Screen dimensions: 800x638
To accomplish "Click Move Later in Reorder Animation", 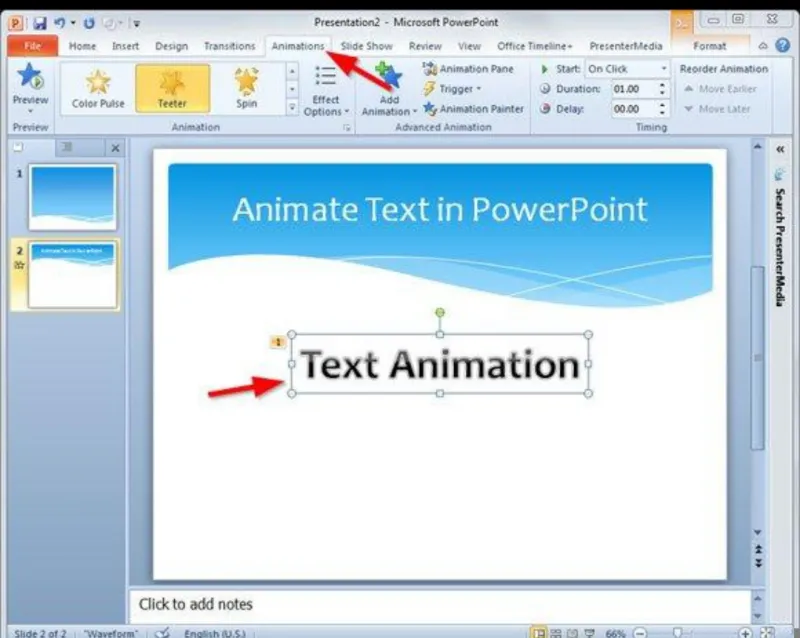I will (x=717, y=109).
